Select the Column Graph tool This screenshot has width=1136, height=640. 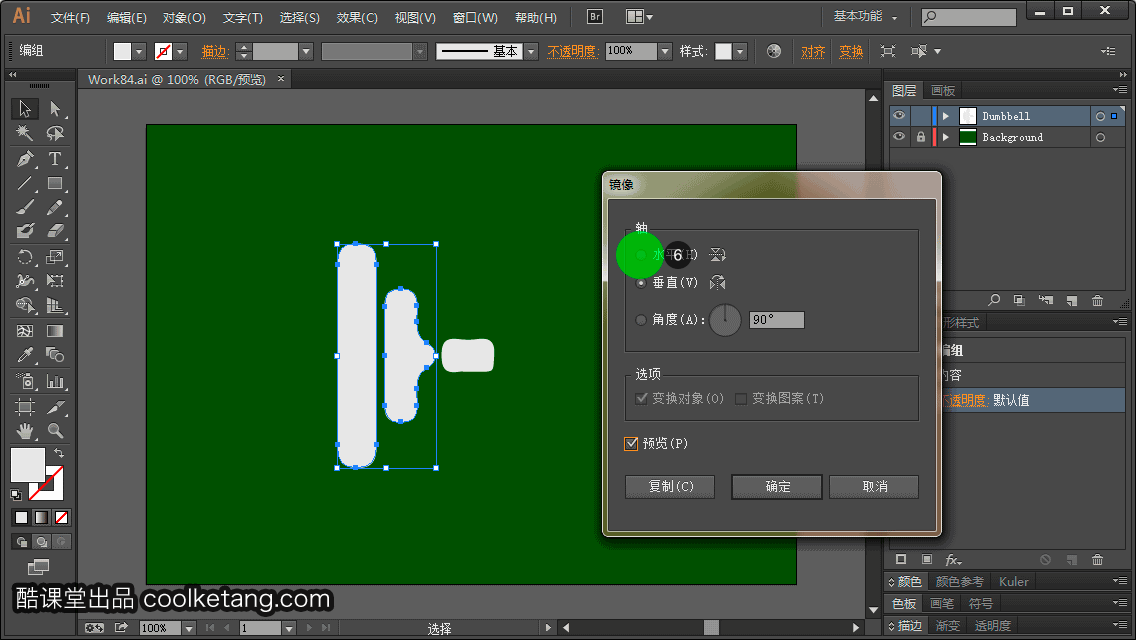(55, 381)
